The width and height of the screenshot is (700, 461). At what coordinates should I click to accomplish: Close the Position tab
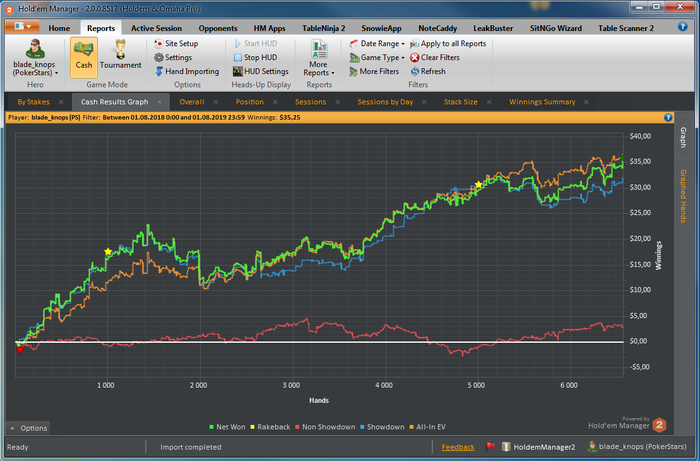[x=275, y=102]
